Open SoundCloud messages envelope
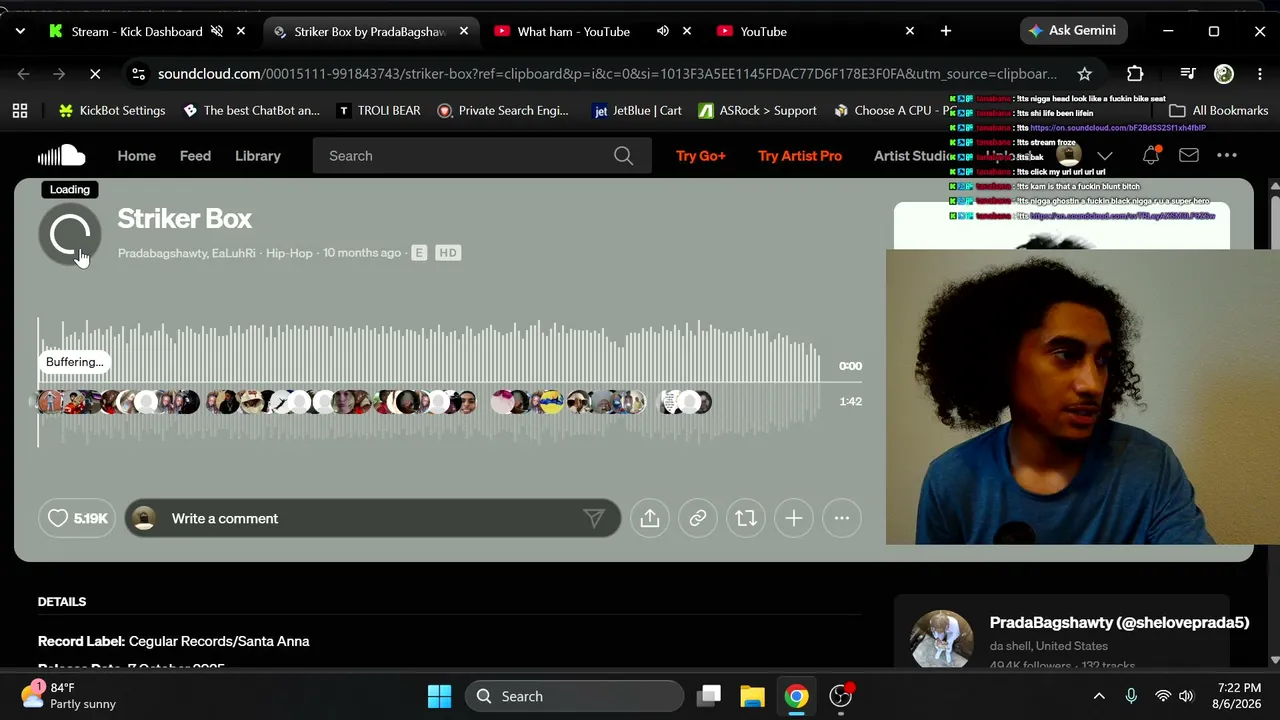Viewport: 1280px width, 720px height. tap(1189, 156)
